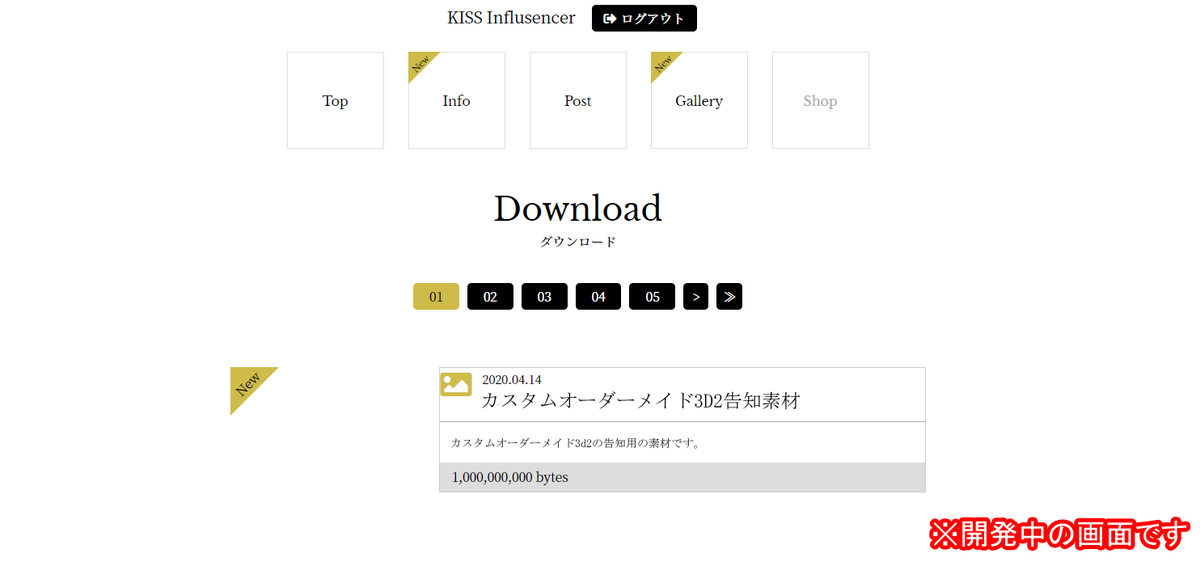Image resolution: width=1200 pixels, height=562 pixels.
Task: Open the Info navigation tile
Action: 456,101
